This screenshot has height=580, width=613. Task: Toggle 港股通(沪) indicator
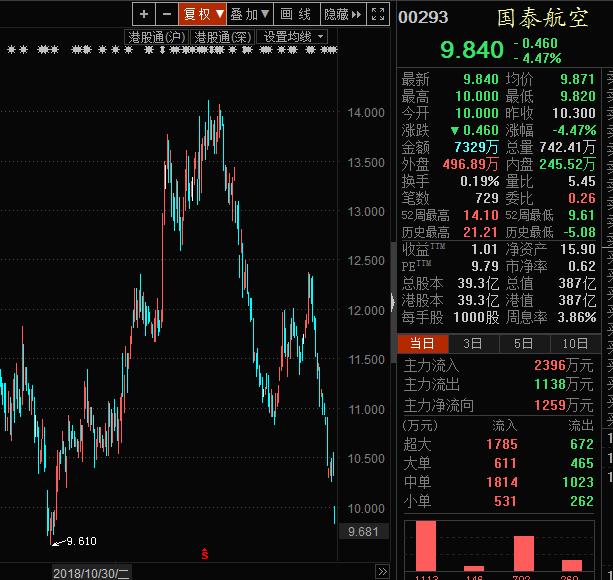pos(156,37)
